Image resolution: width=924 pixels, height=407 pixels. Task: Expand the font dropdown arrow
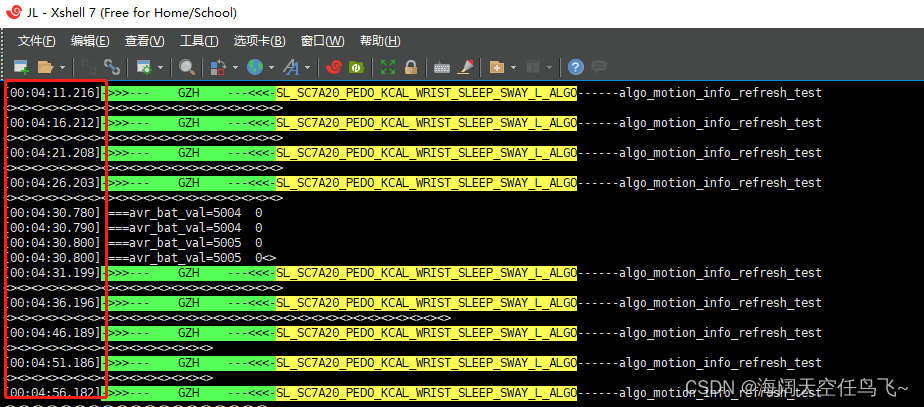[x=308, y=68]
